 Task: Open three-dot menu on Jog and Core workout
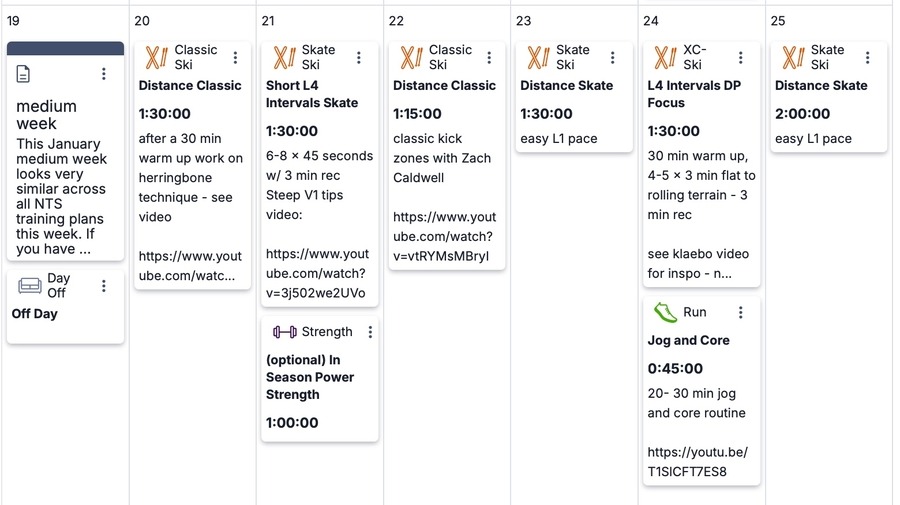click(x=740, y=313)
